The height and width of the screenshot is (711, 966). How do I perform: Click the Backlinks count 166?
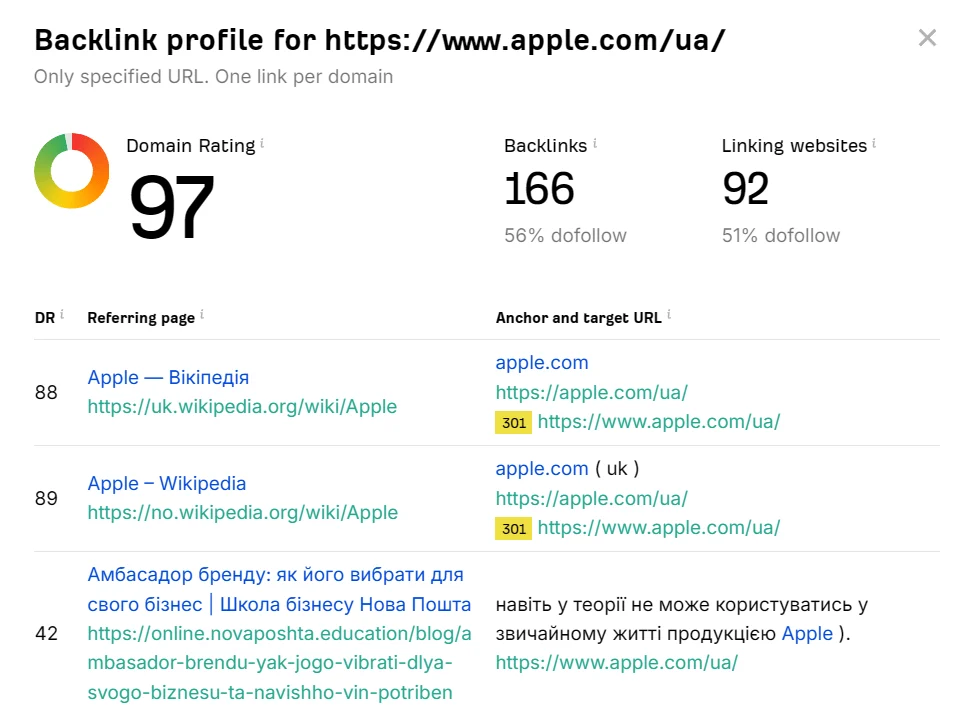click(x=539, y=189)
